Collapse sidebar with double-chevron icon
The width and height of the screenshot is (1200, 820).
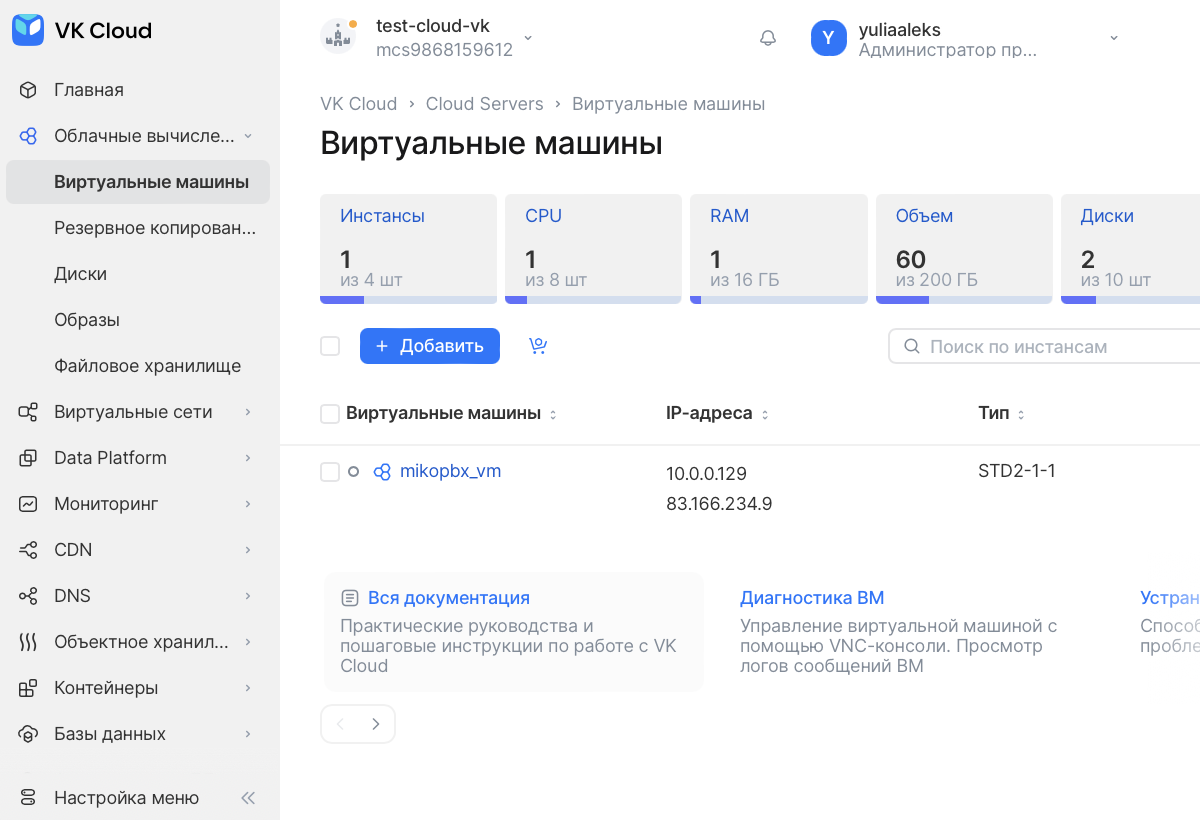coord(248,798)
